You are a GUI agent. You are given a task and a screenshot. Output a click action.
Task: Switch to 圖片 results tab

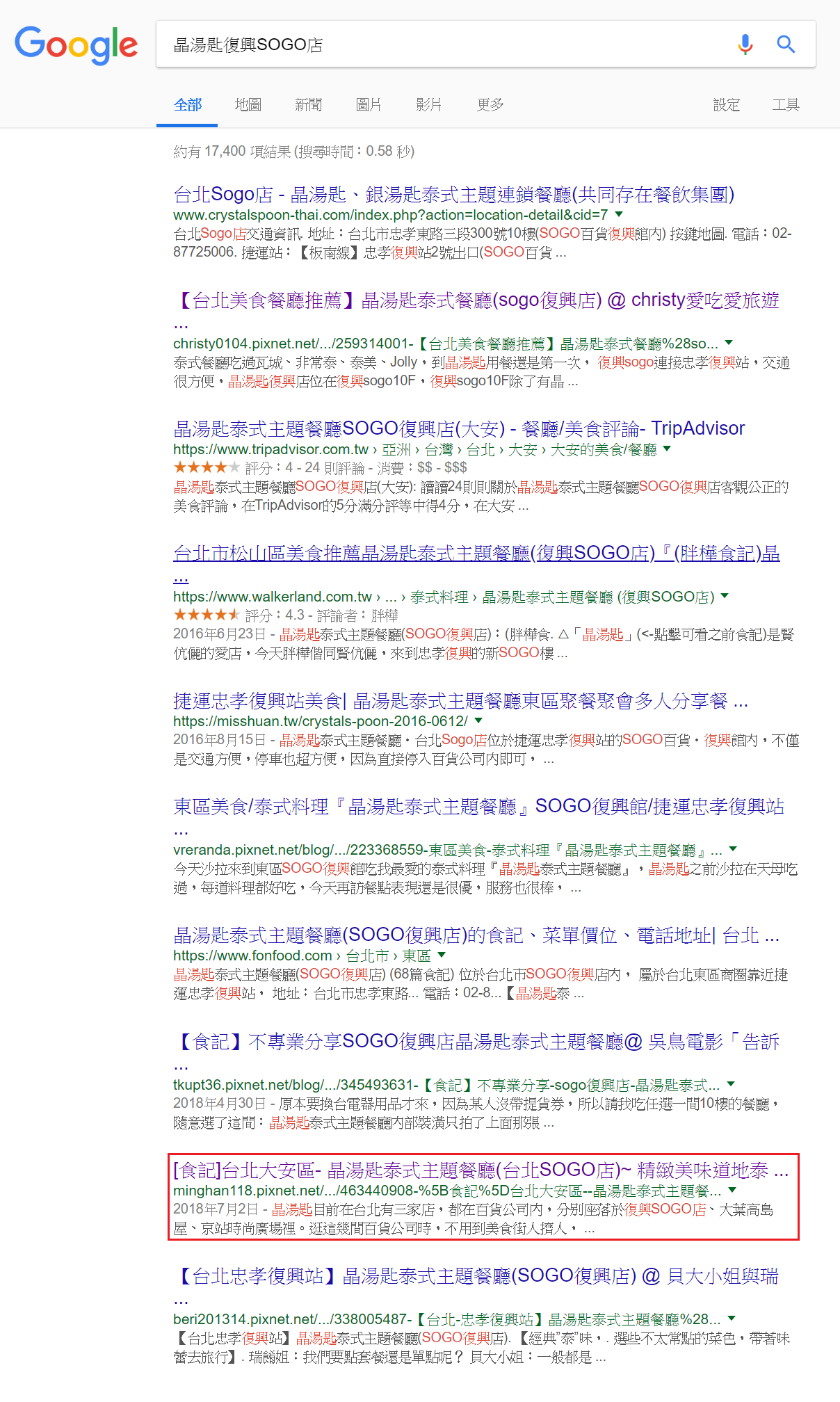pos(369,105)
